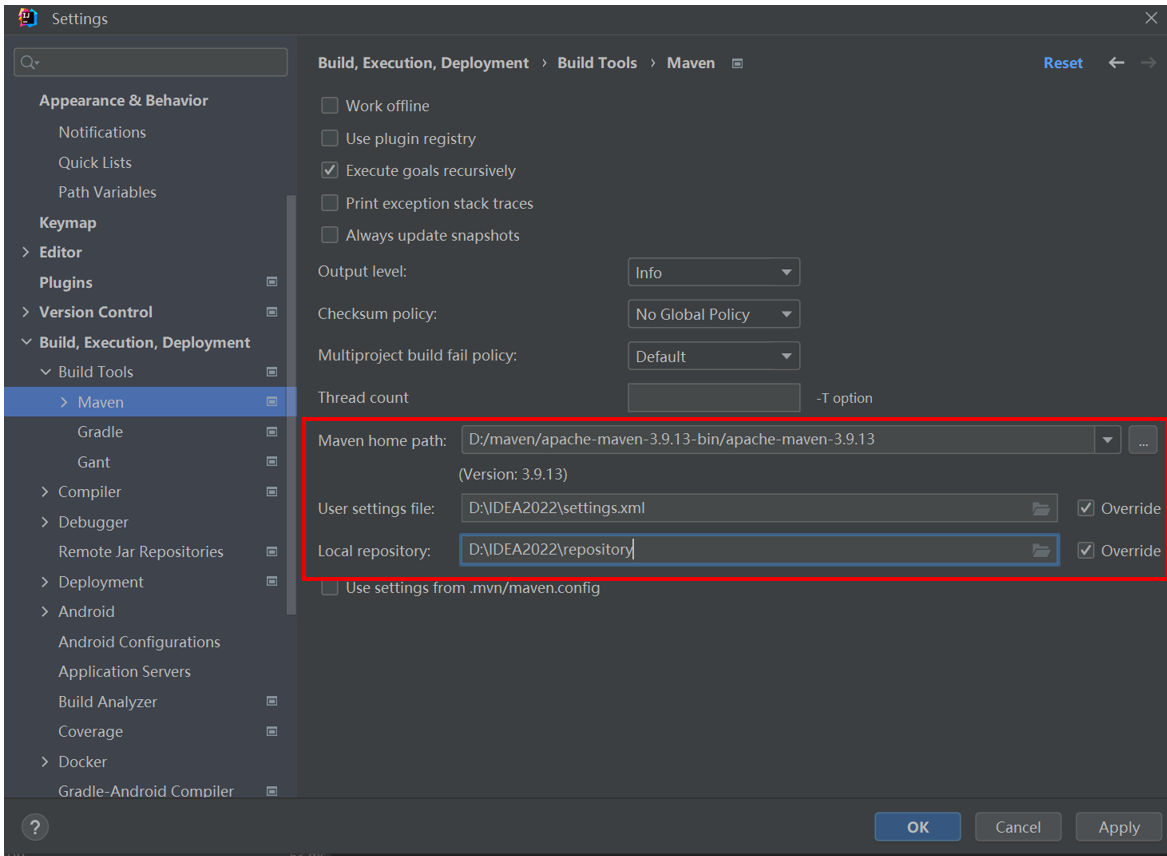Go back using the left arrow icon
The image size is (1167, 856).
[1116, 63]
